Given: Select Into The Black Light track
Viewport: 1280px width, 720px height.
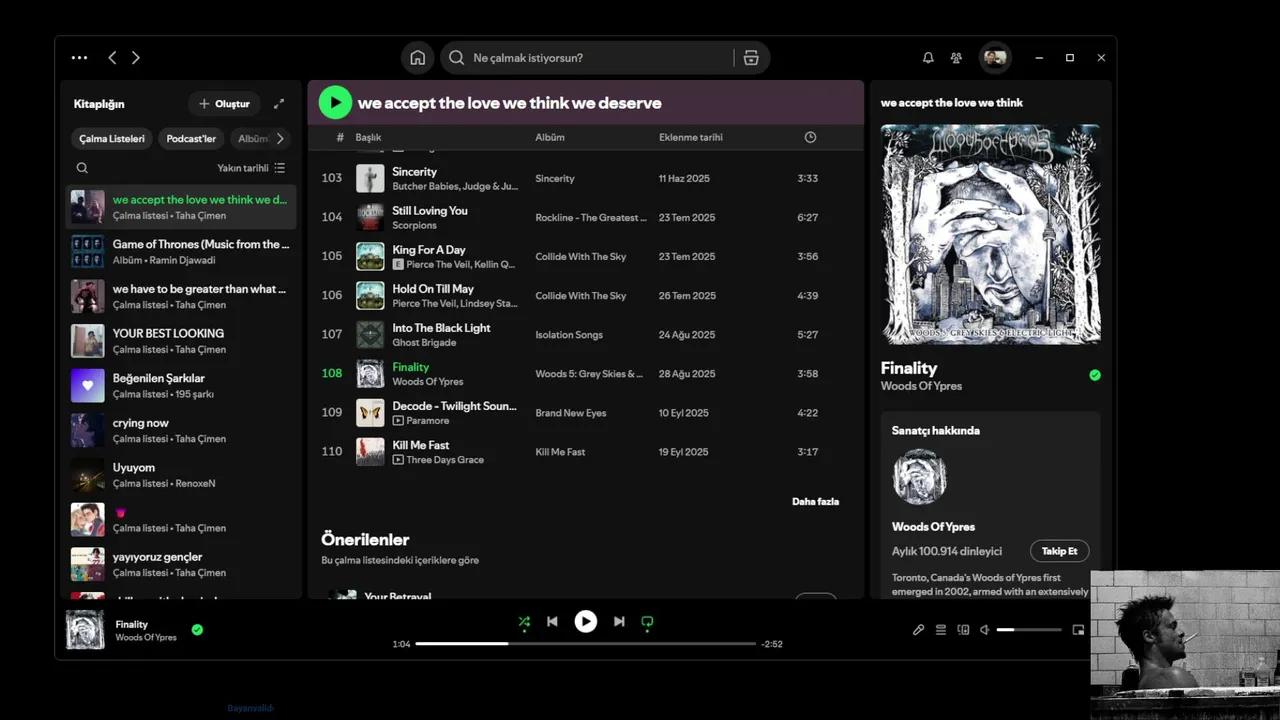Looking at the screenshot, I should tap(585, 334).
